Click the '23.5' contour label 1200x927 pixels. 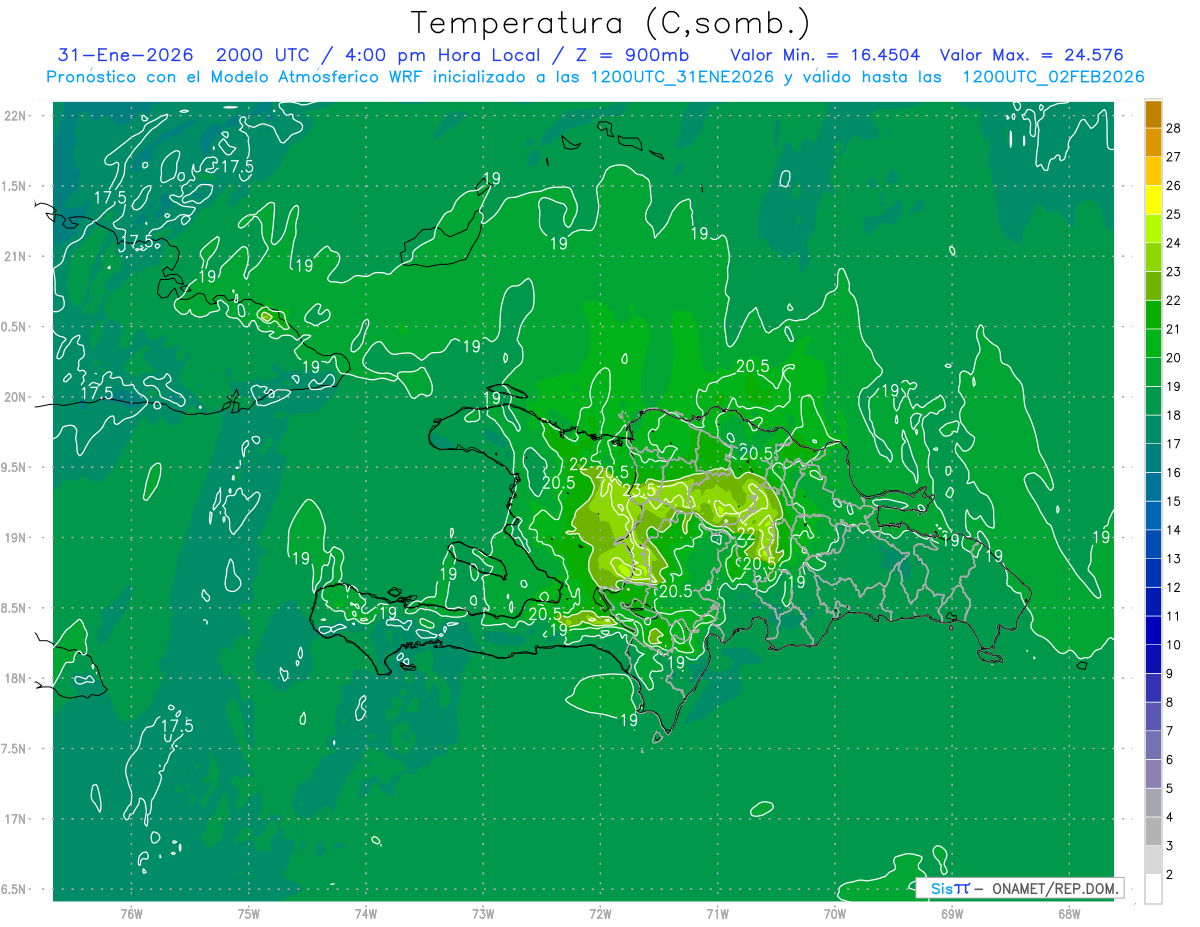tap(638, 491)
